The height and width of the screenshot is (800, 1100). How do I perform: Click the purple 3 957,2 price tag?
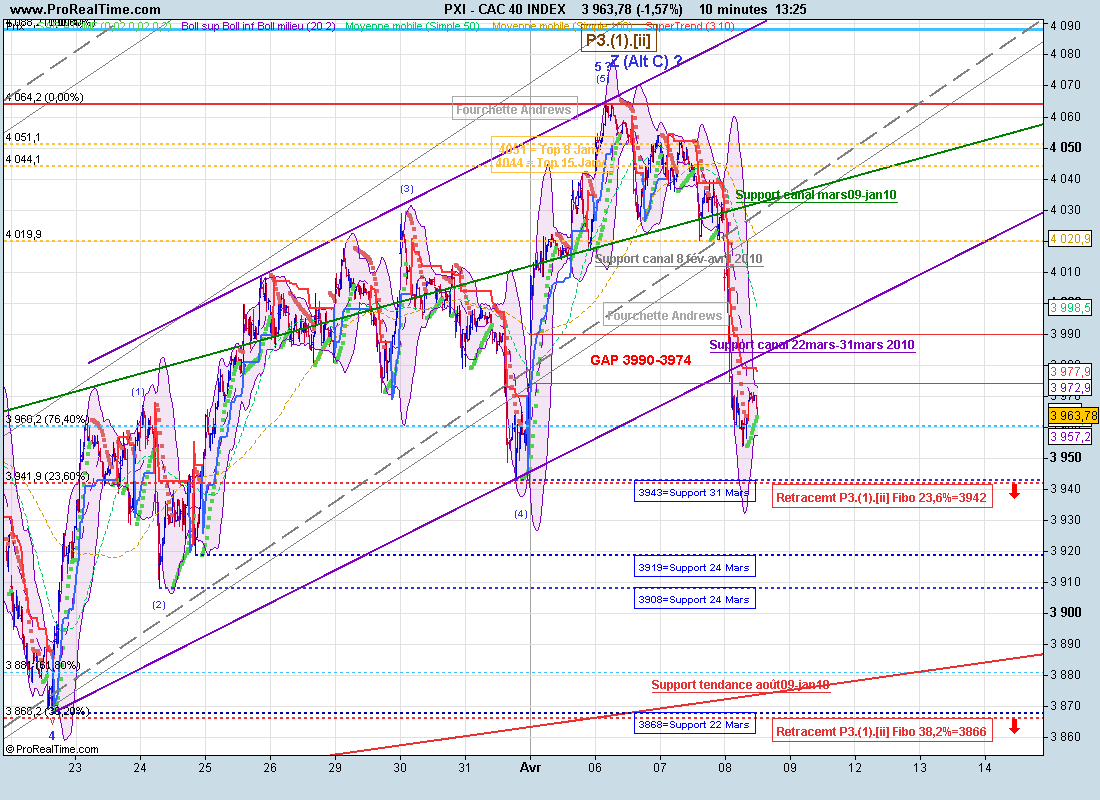point(1071,436)
